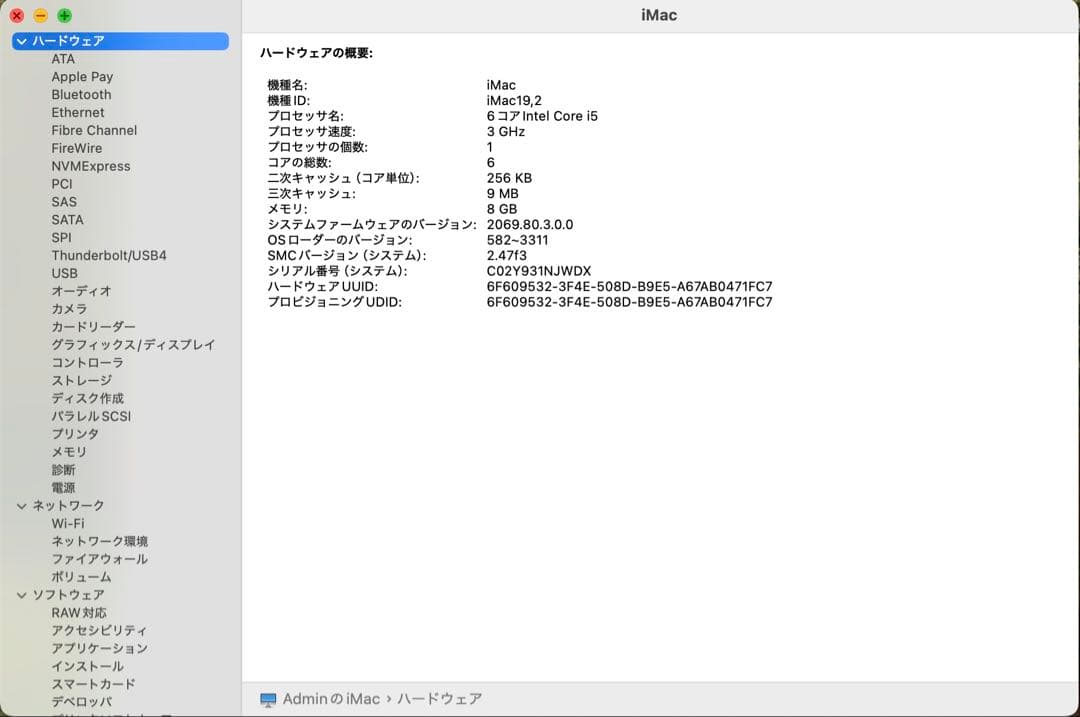Select カメラ in the sidebar
1080x717 pixels.
pyautogui.click(x=68, y=309)
